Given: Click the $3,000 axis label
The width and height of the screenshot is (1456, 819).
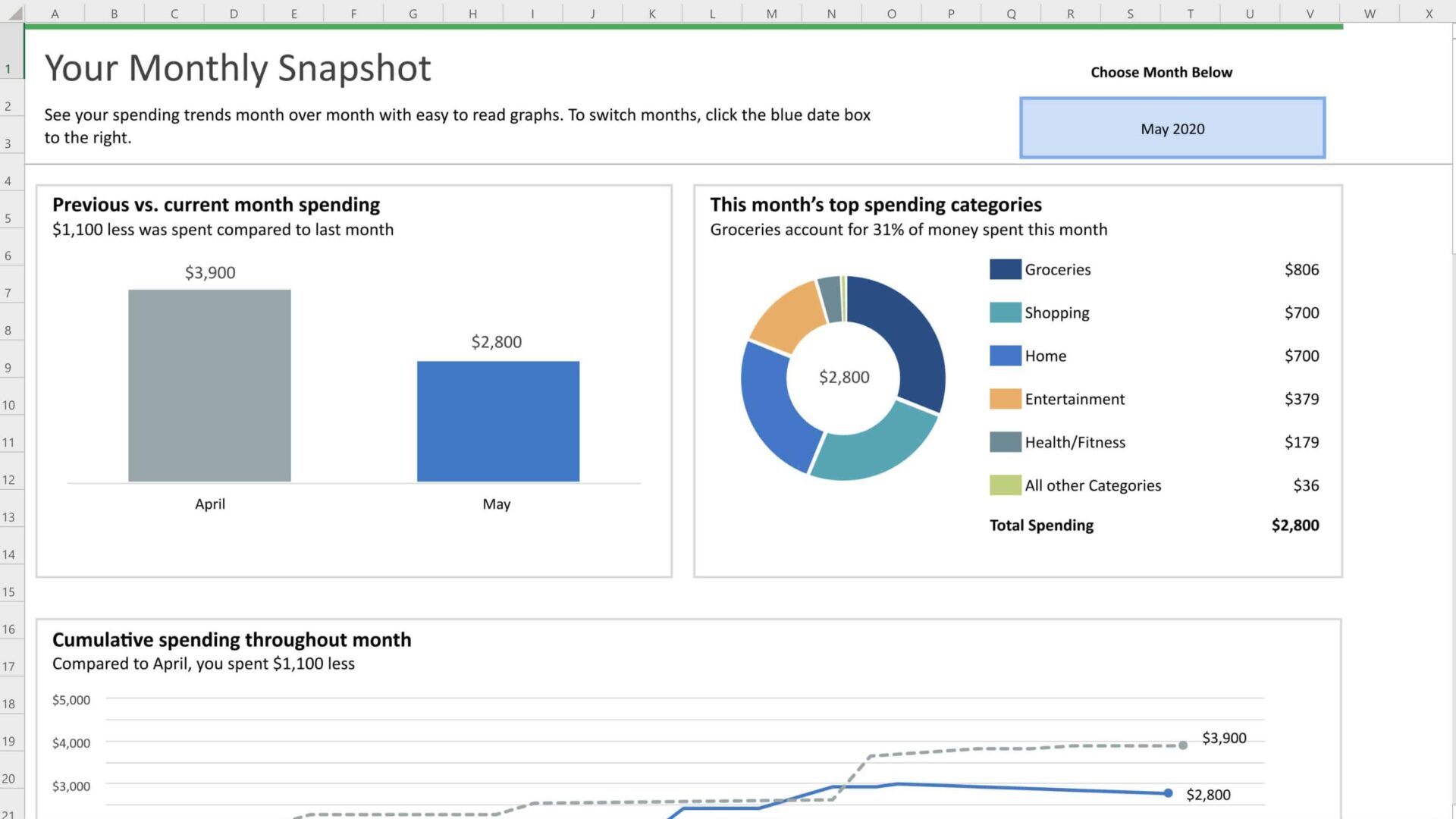Looking at the screenshot, I should [x=71, y=786].
